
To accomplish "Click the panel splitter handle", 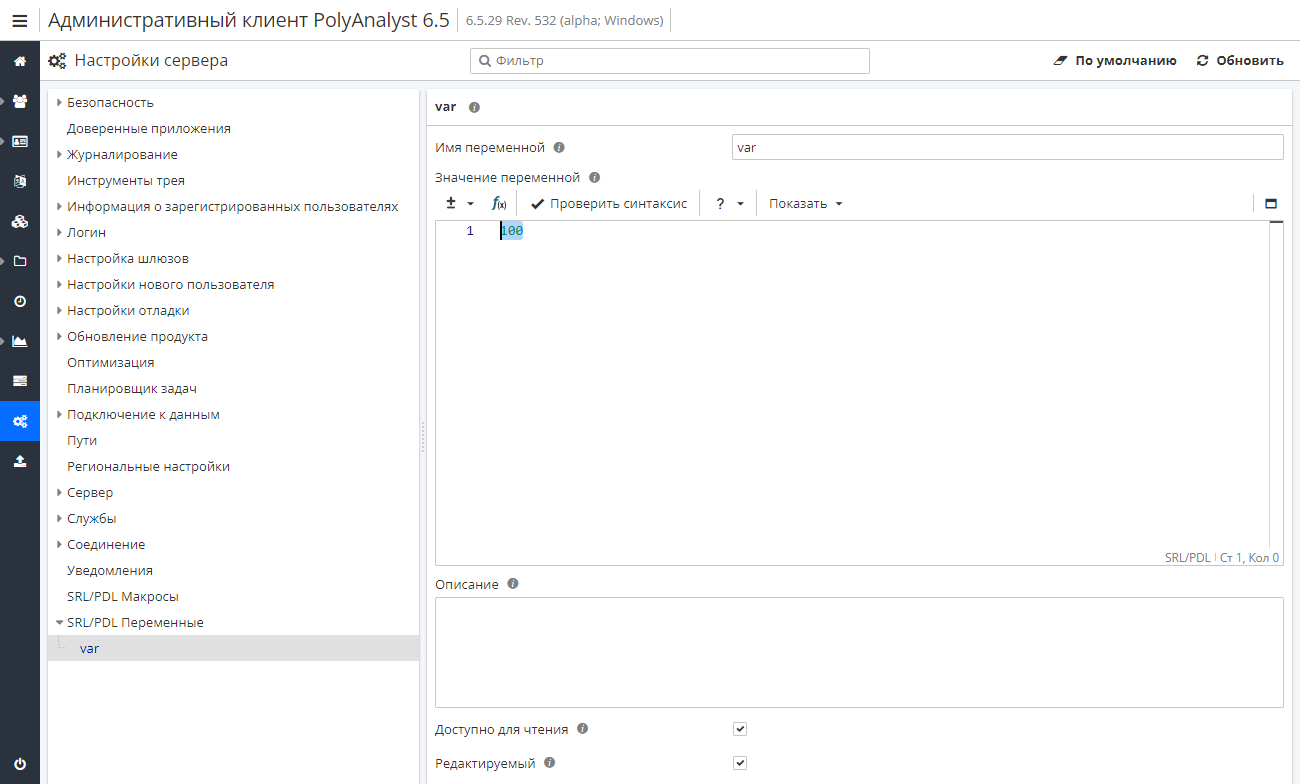I will (422, 437).
